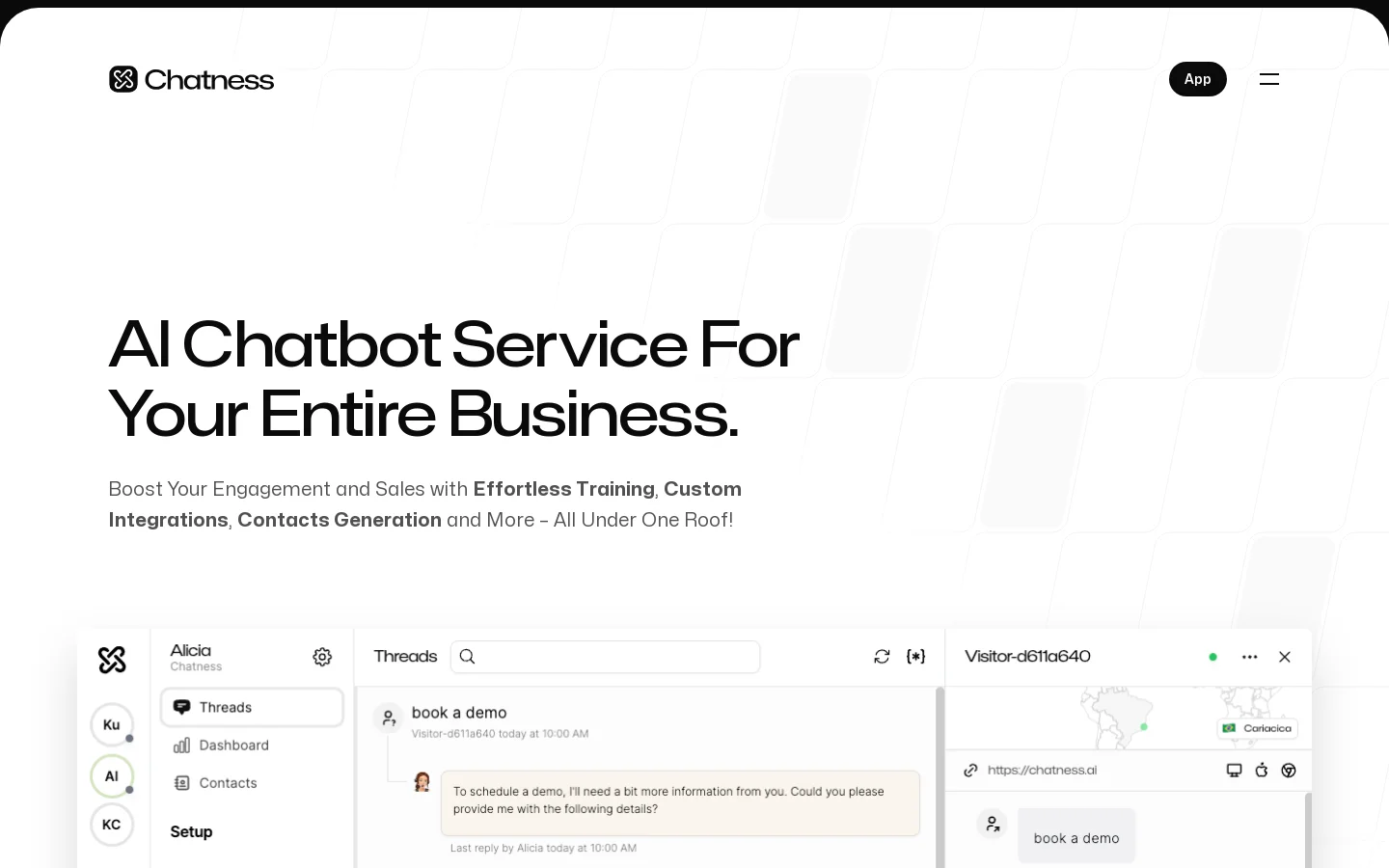Click the visitor location map
Image resolution: width=1389 pixels, height=868 pixels.
point(1129,719)
